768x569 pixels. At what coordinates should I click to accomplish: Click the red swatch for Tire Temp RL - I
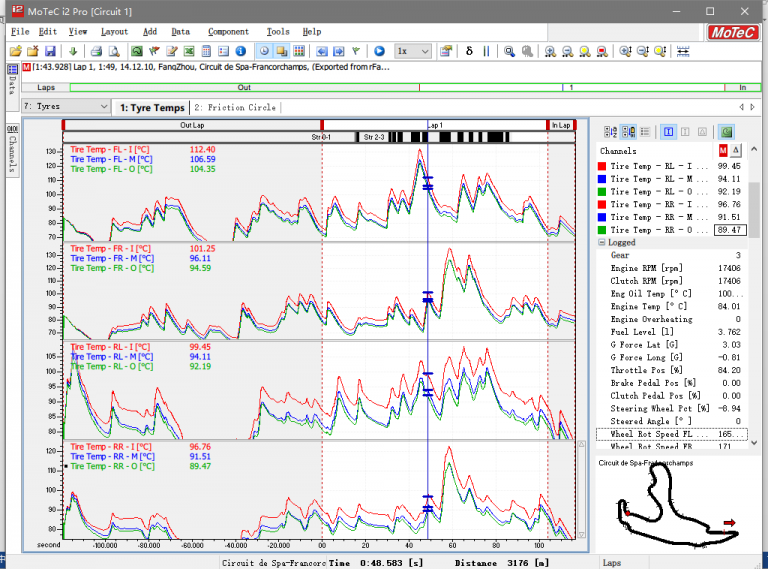(x=602, y=166)
